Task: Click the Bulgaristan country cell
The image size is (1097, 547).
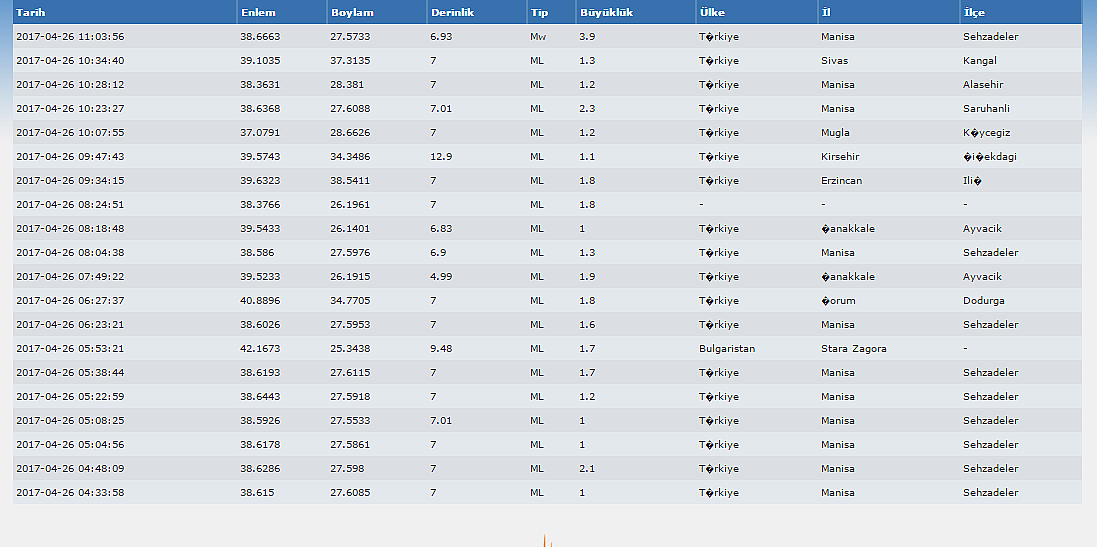Action: (727, 348)
